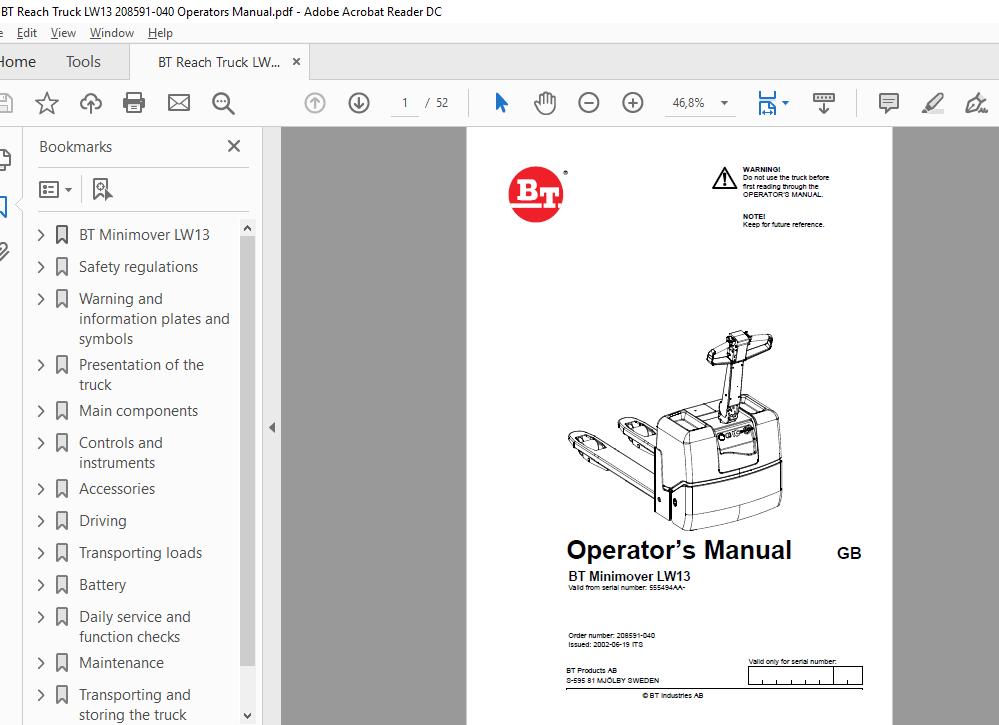Go to Driving bookmark
The height and width of the screenshot is (725, 999).
tap(103, 521)
